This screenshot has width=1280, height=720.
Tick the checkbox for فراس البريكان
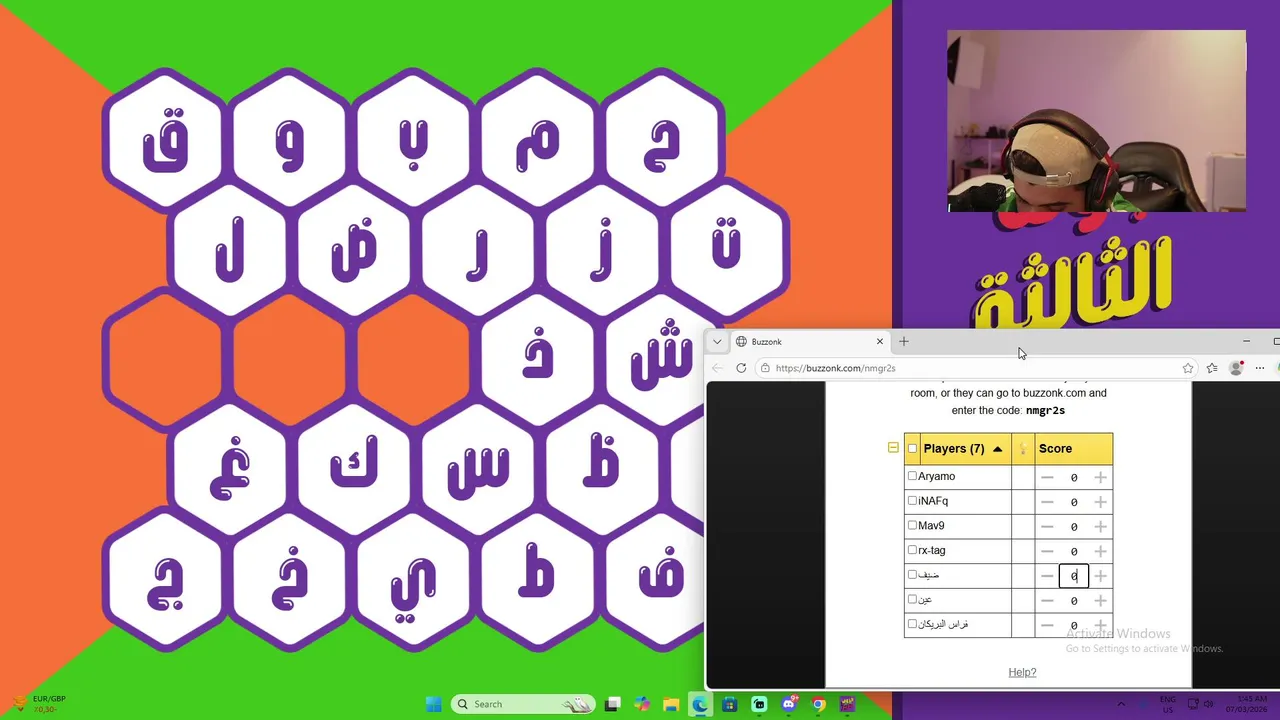click(912, 624)
